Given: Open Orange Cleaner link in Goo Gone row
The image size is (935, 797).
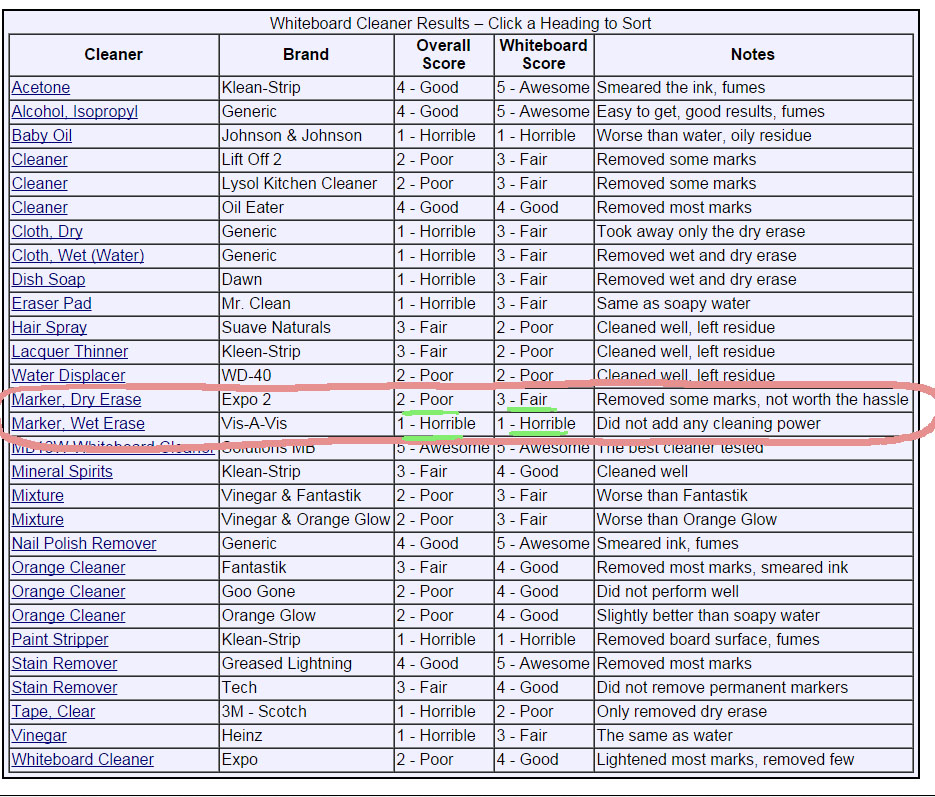Looking at the screenshot, I should [69, 591].
